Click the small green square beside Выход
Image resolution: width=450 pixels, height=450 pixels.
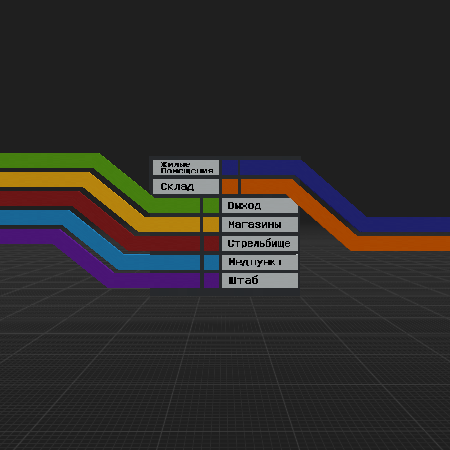211,205
